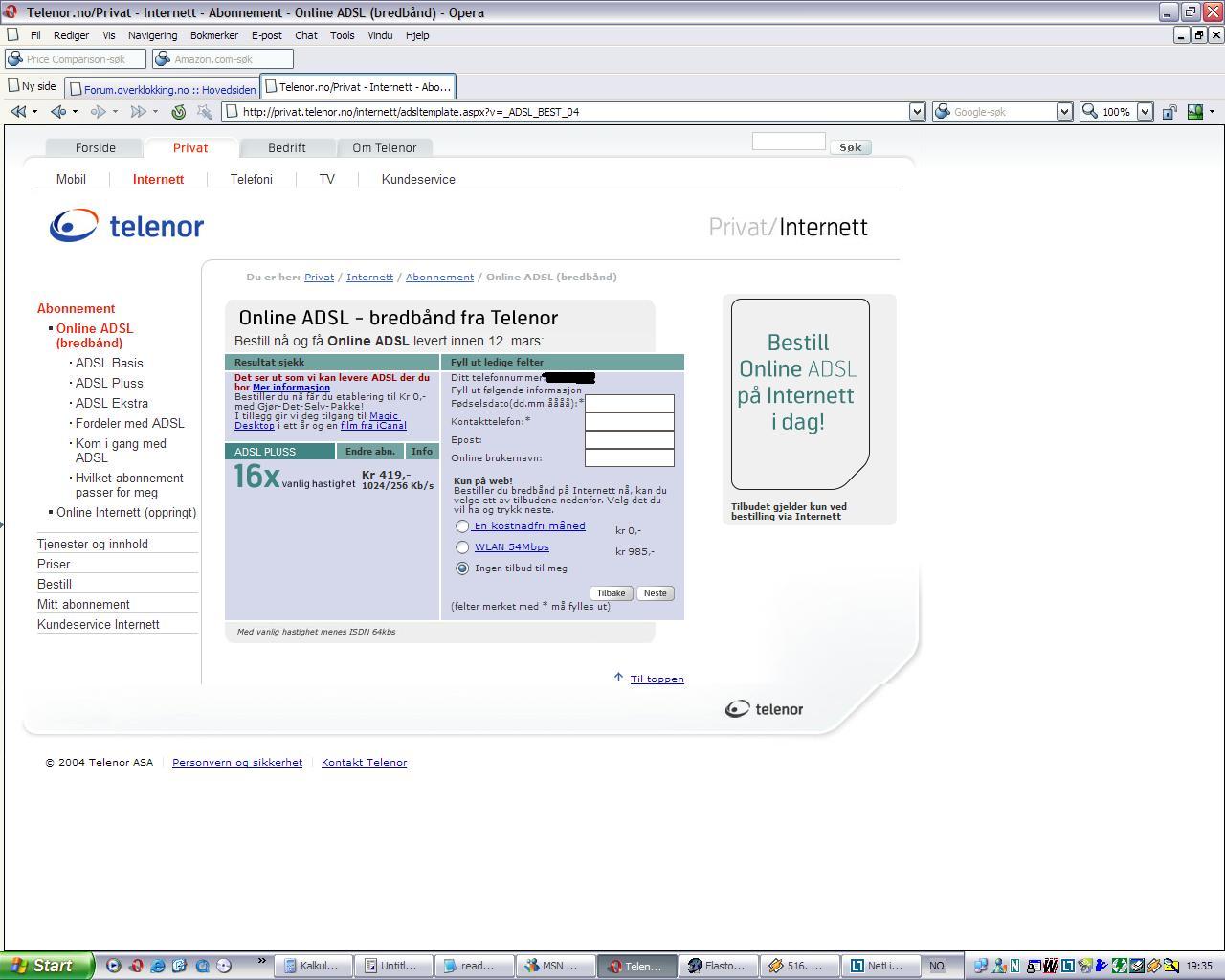The height and width of the screenshot is (980, 1225).
Task: Open the film fra iCanal link
Action: pos(373,426)
